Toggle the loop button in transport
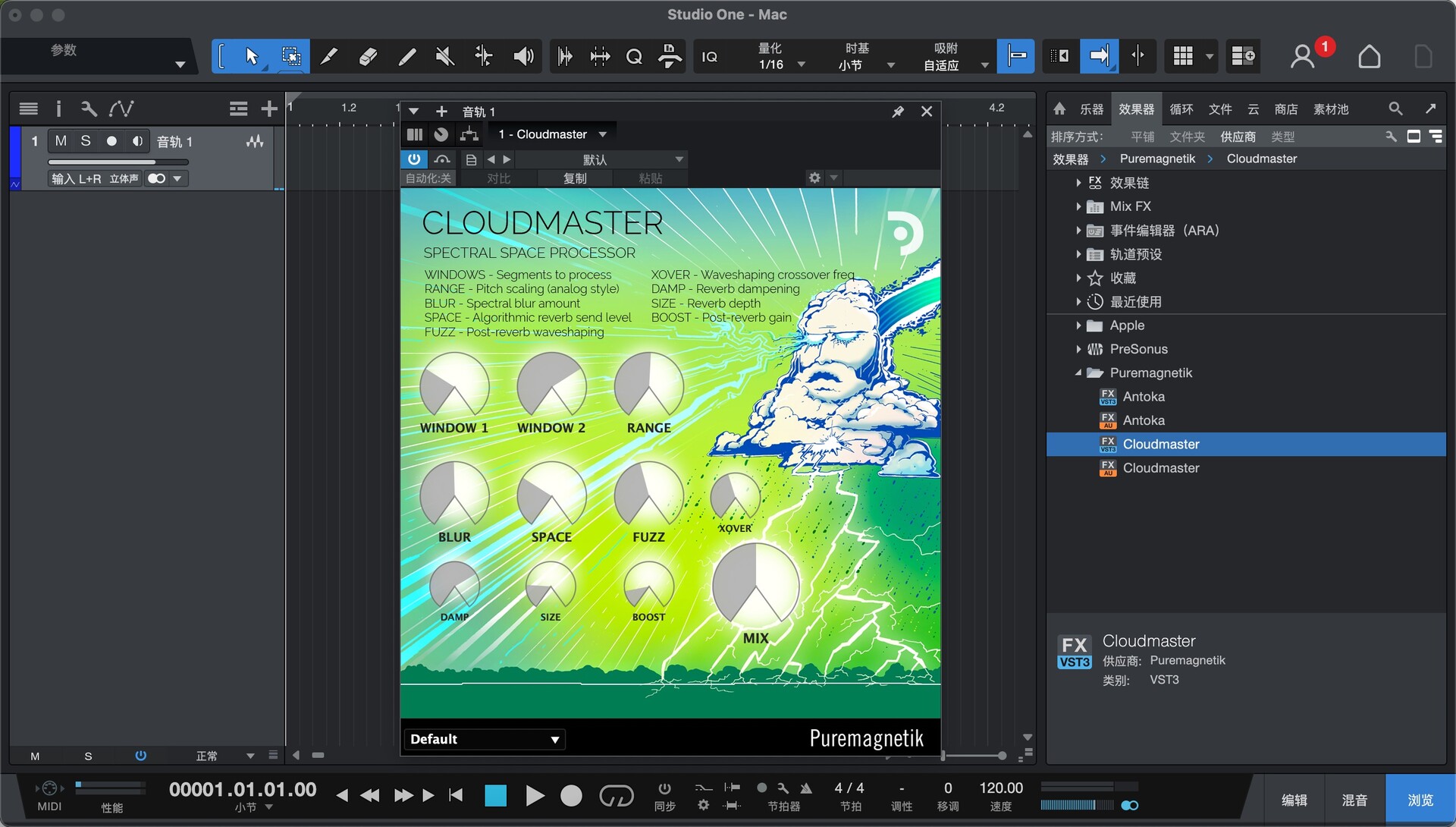Screen dimensions: 1456x827 point(616,796)
